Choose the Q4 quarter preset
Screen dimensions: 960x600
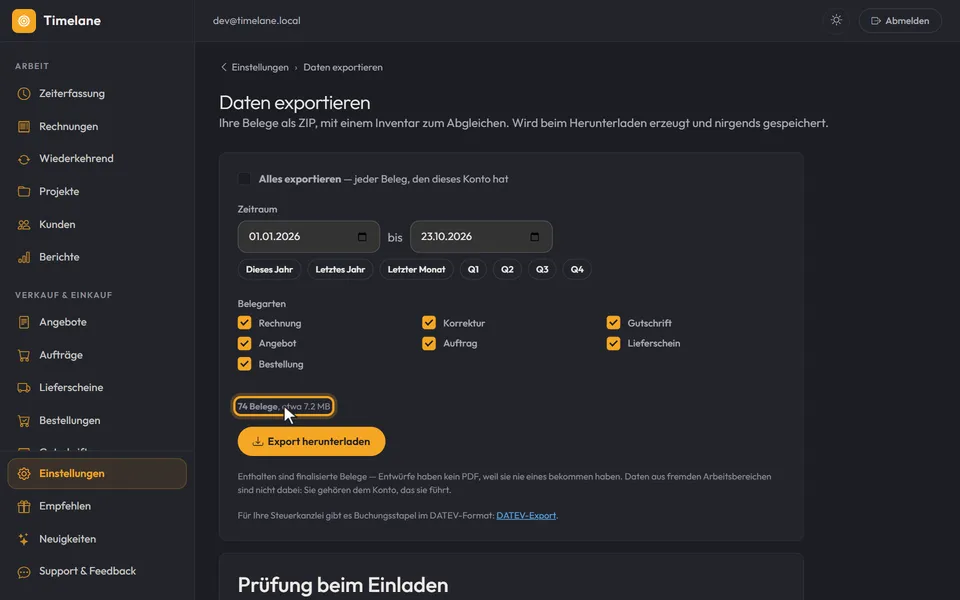click(x=577, y=269)
